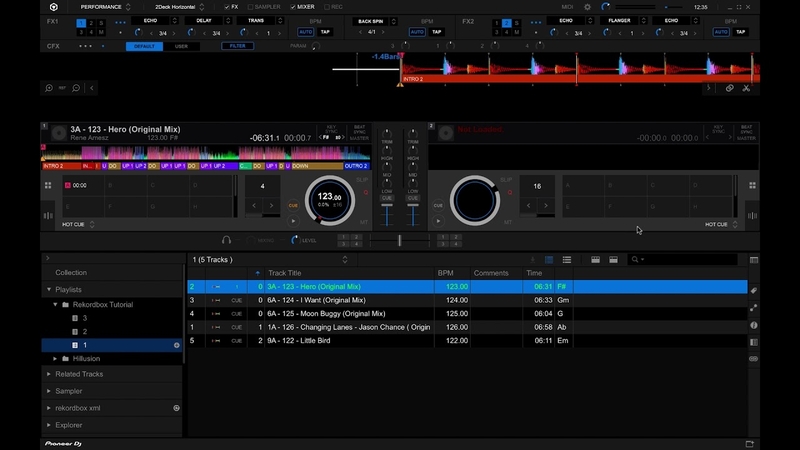Screen dimensions: 800x450
Task: Open the PERFORMANCE mode dropdown
Action: coord(106,7)
